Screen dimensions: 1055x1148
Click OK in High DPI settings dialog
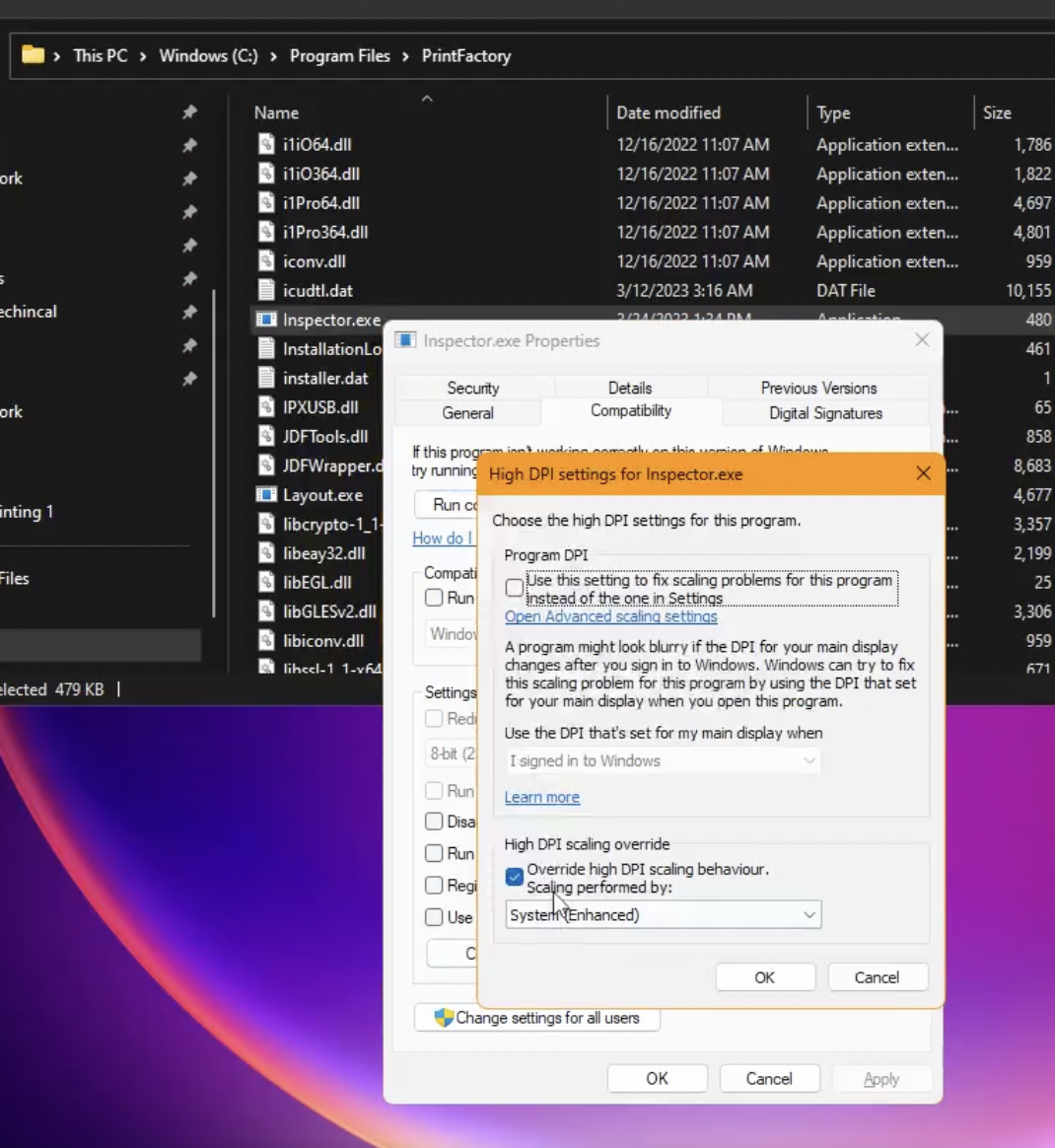coord(765,977)
